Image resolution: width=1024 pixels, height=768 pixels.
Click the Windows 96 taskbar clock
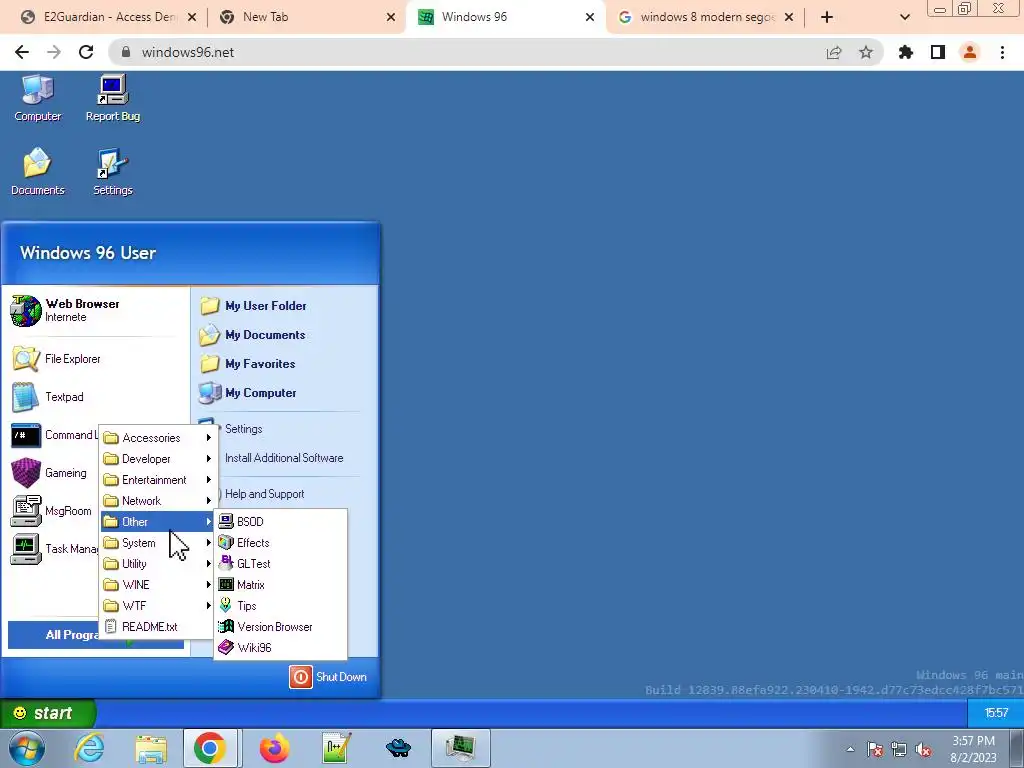995,712
